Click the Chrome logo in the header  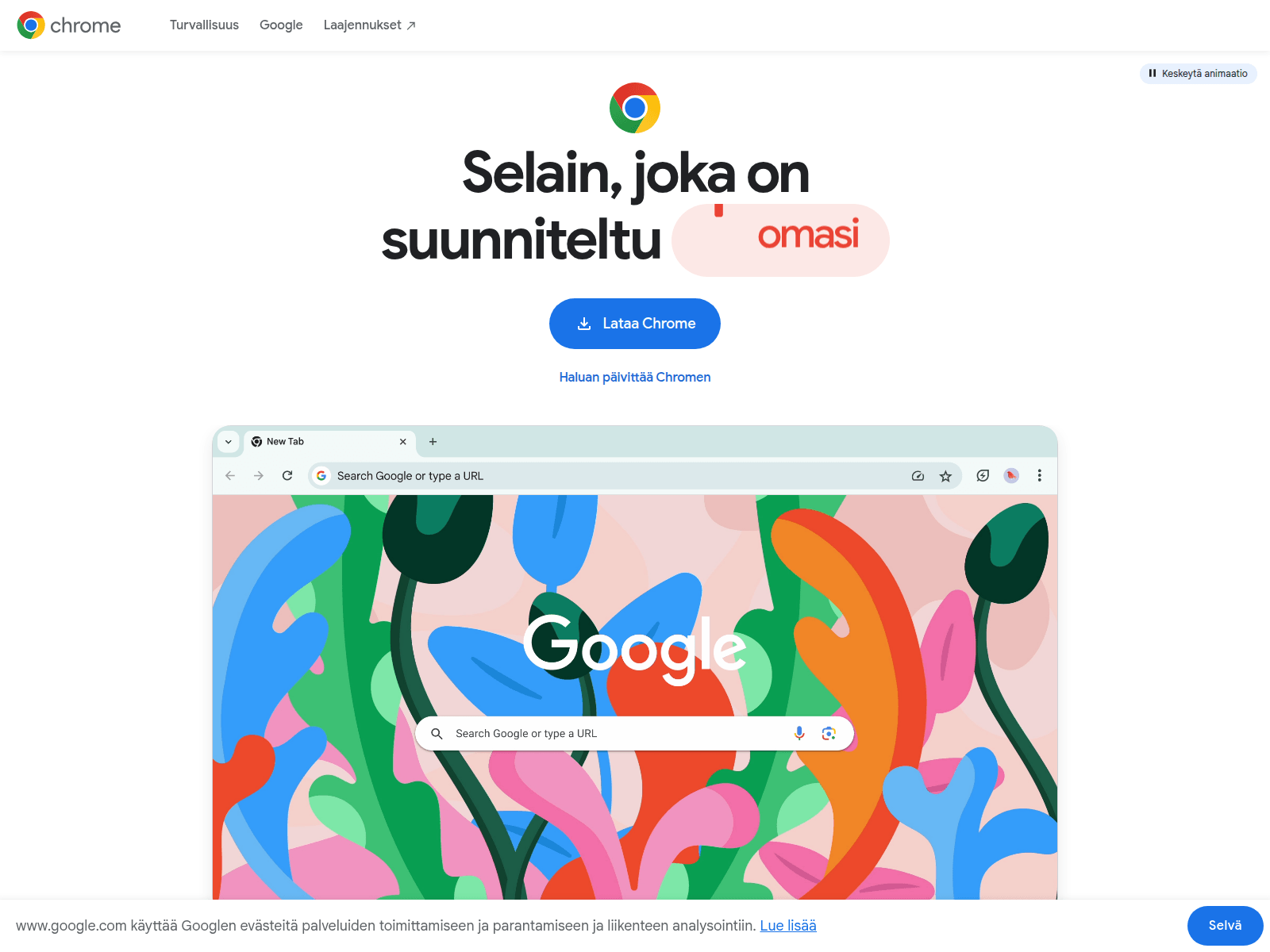coord(69,25)
